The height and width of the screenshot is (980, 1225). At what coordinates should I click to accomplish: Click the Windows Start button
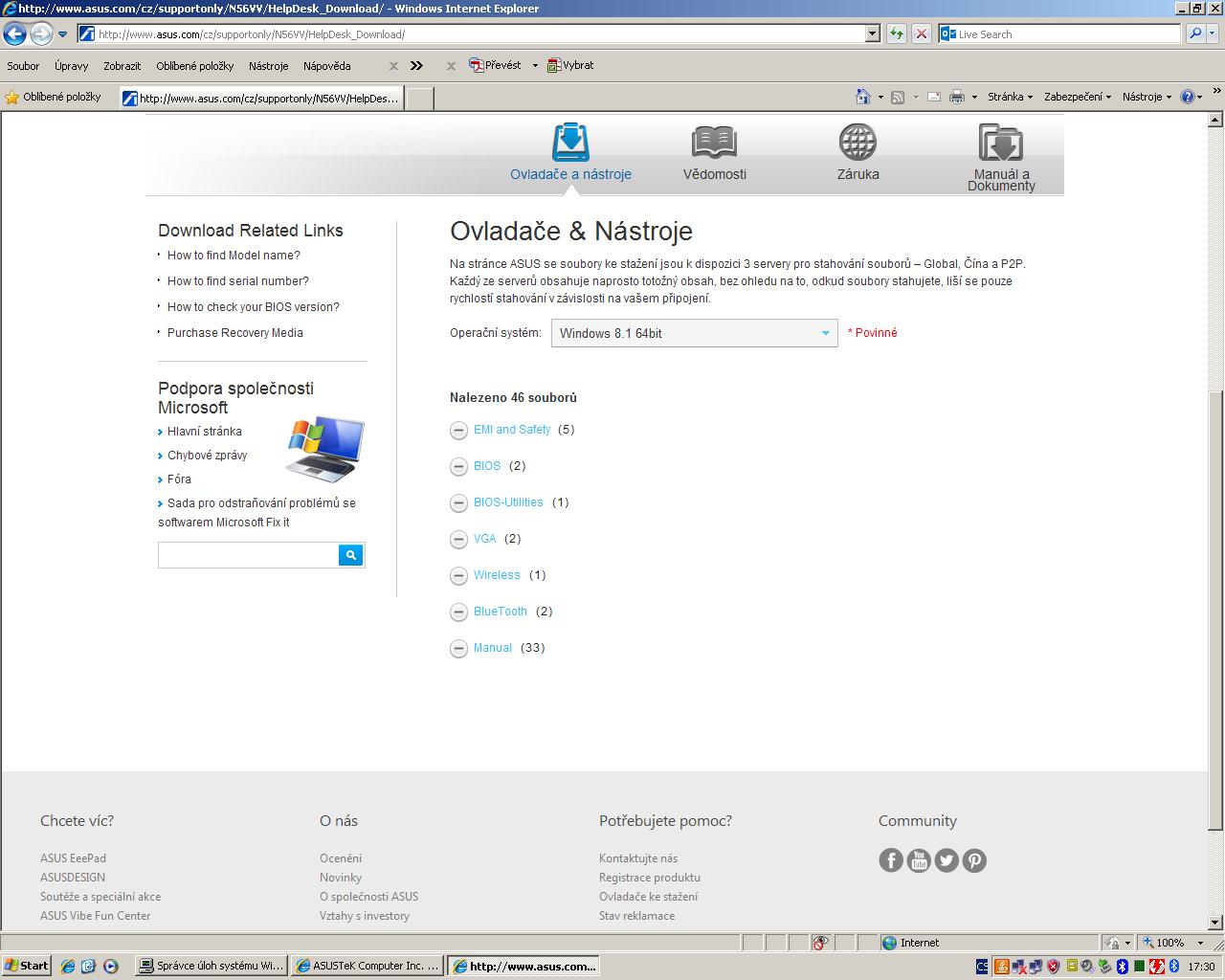pyautogui.click(x=26, y=966)
